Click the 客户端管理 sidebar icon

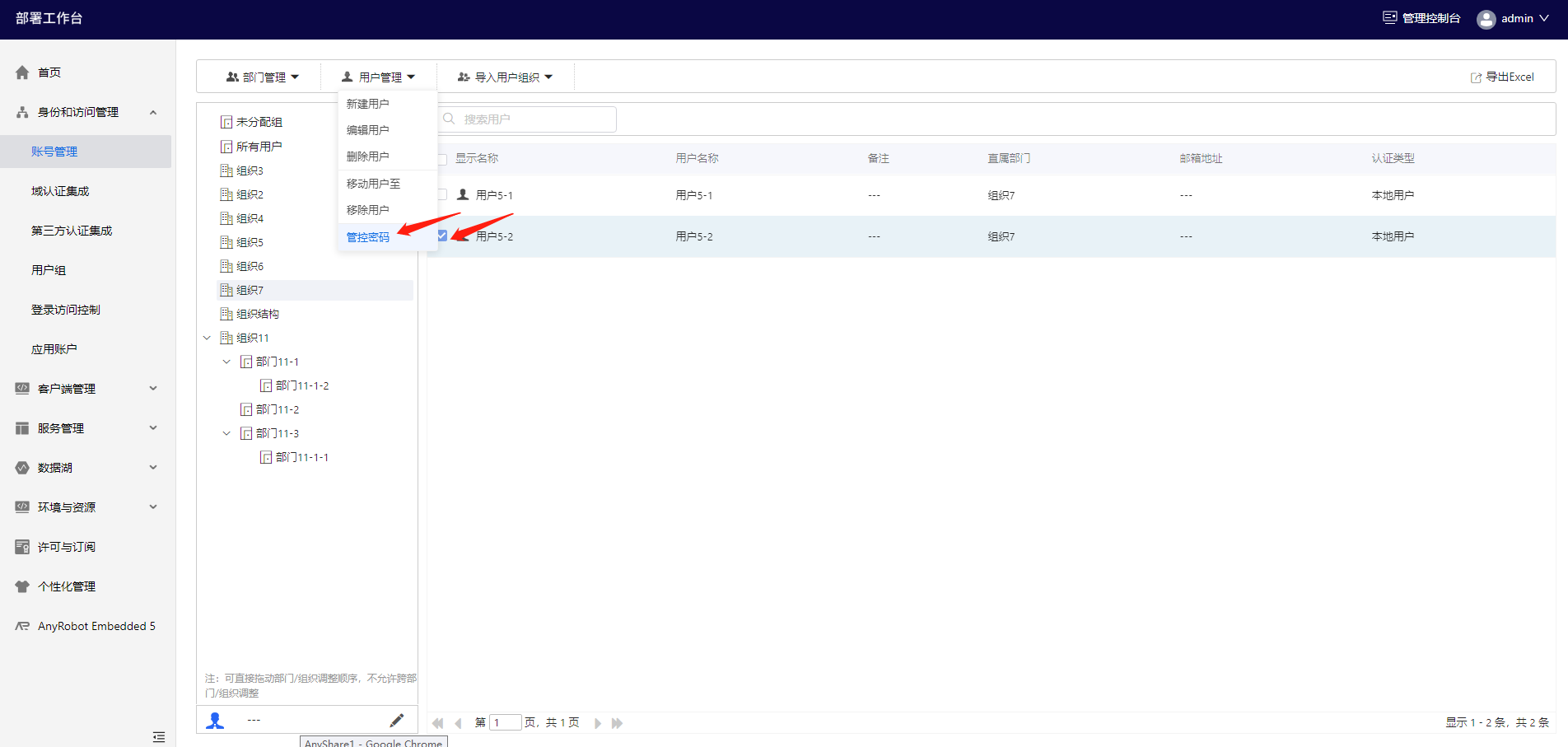(x=22, y=388)
